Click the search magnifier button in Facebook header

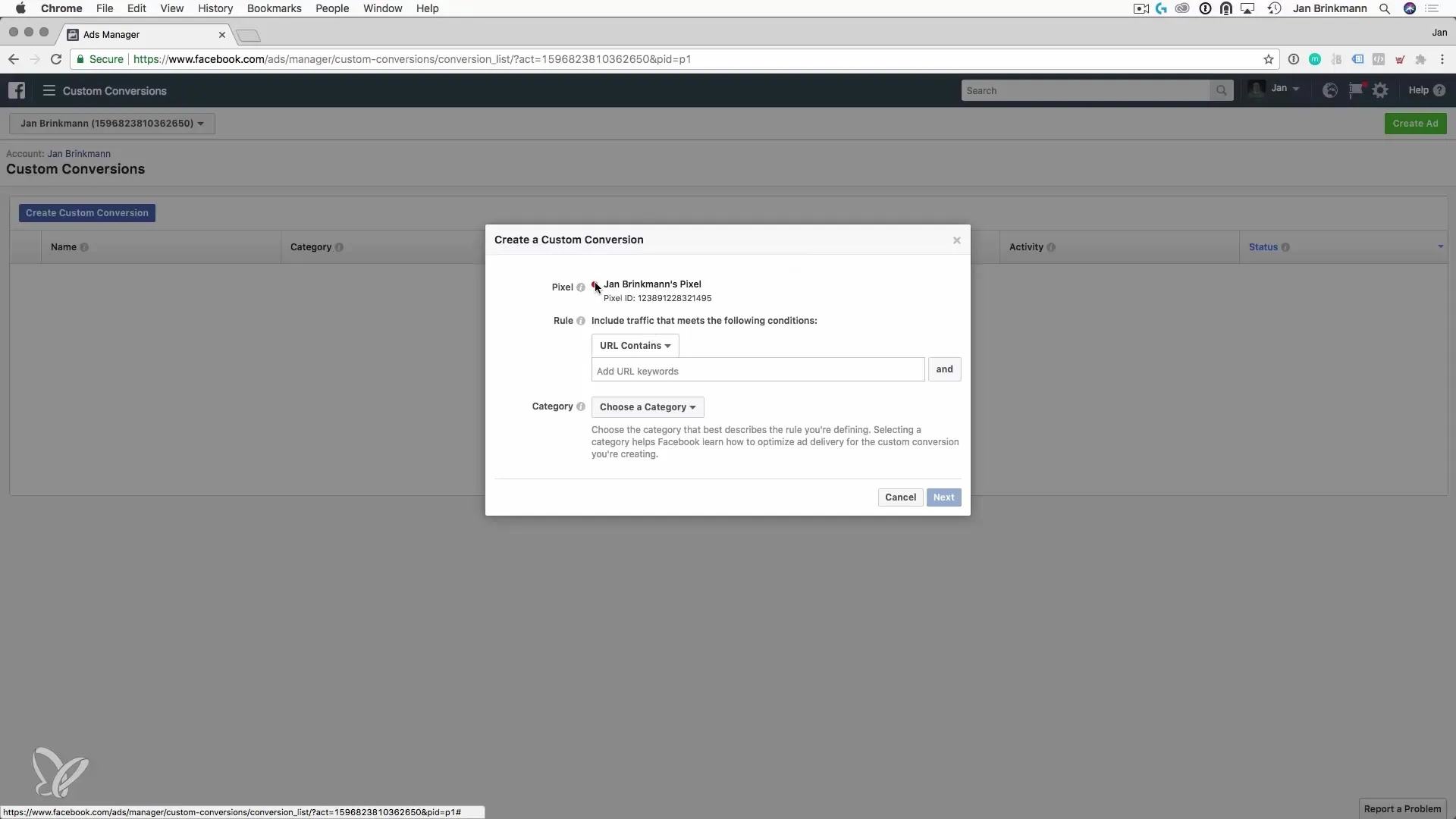[x=1221, y=90]
